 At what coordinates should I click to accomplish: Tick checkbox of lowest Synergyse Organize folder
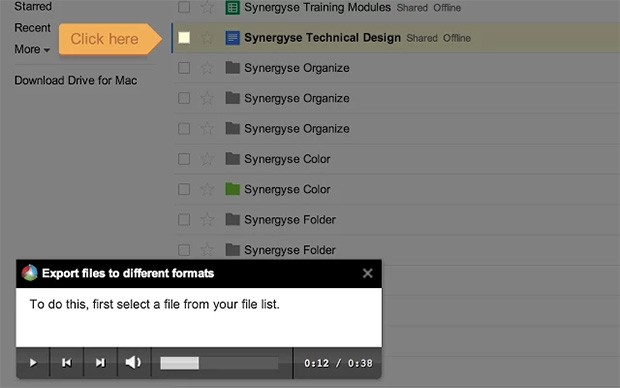point(184,129)
